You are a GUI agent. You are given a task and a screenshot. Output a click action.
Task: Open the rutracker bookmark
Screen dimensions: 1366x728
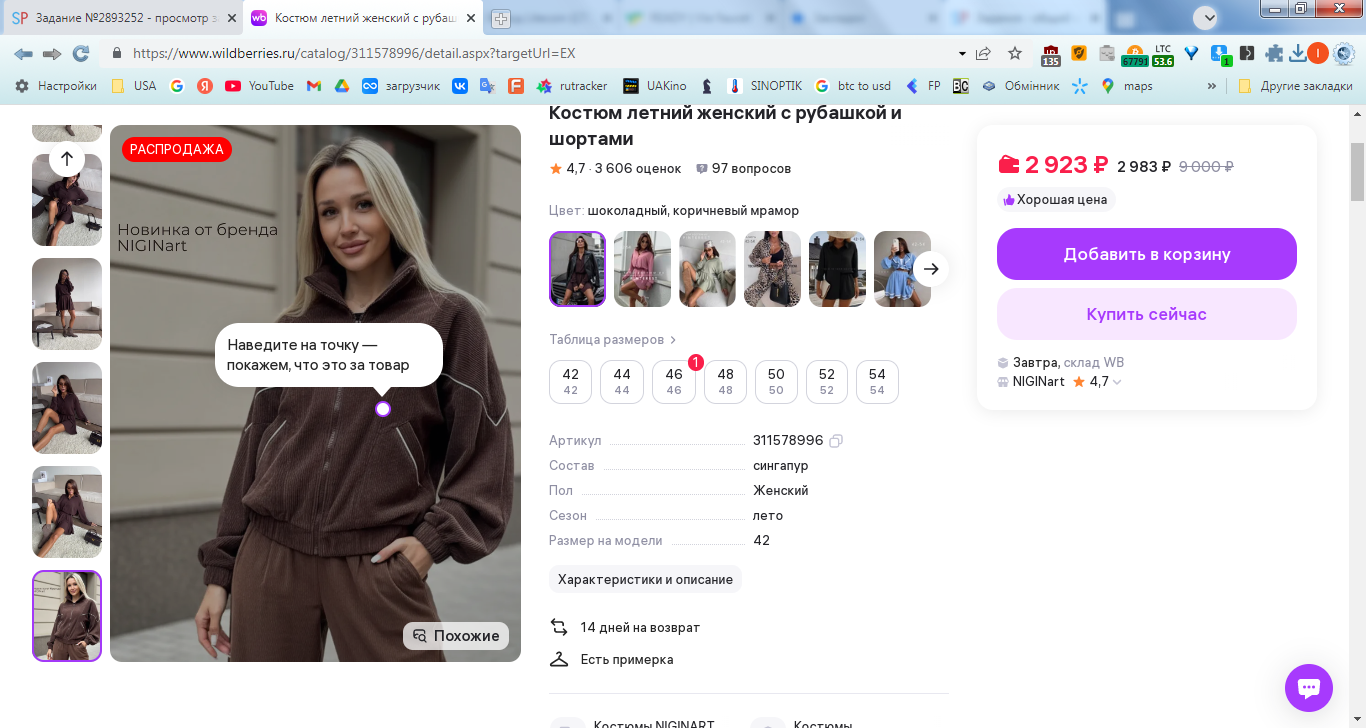click(x=571, y=86)
